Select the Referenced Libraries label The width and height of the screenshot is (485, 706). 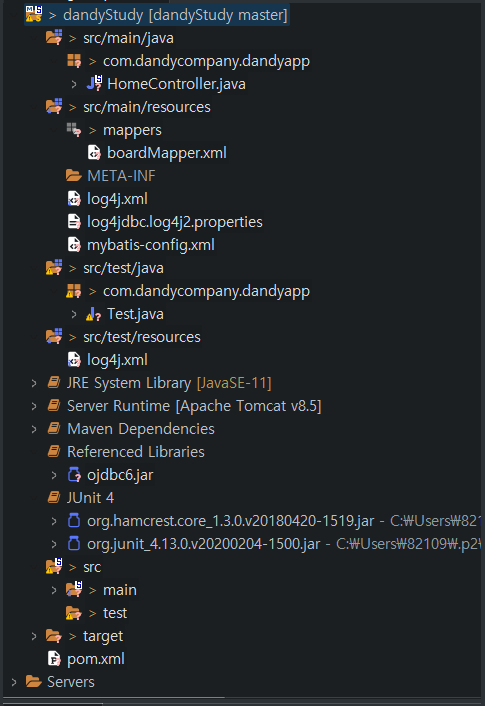coord(136,452)
